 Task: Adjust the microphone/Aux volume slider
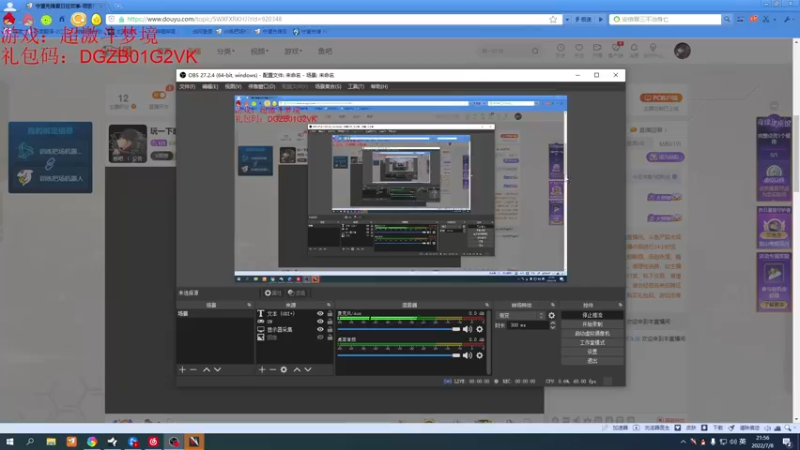coord(399,329)
